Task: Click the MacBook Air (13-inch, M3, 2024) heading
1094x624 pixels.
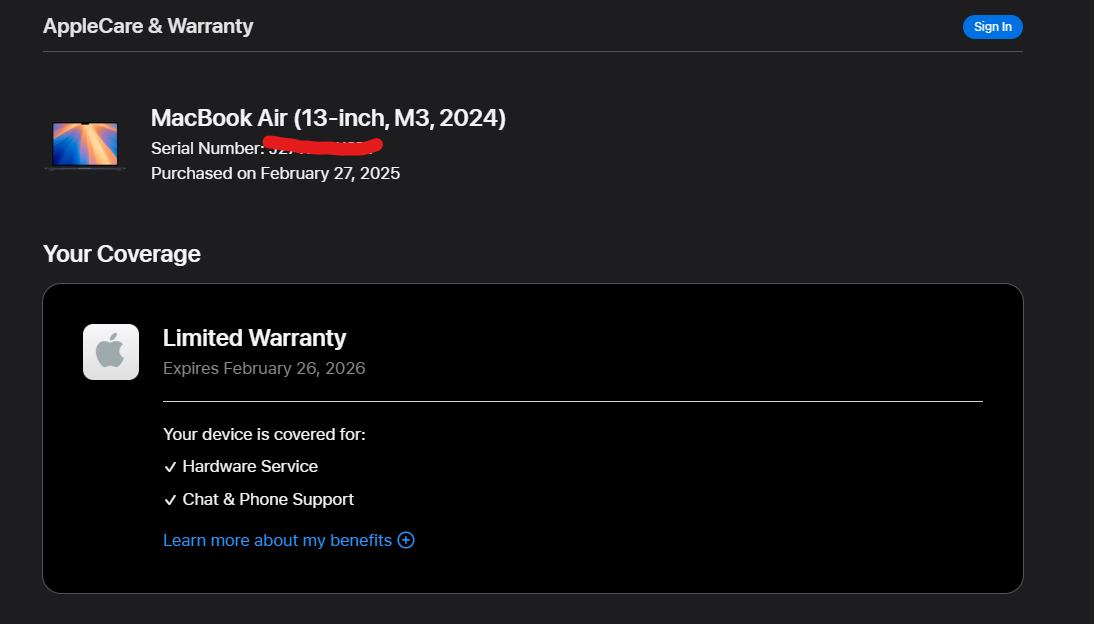Action: [x=328, y=118]
